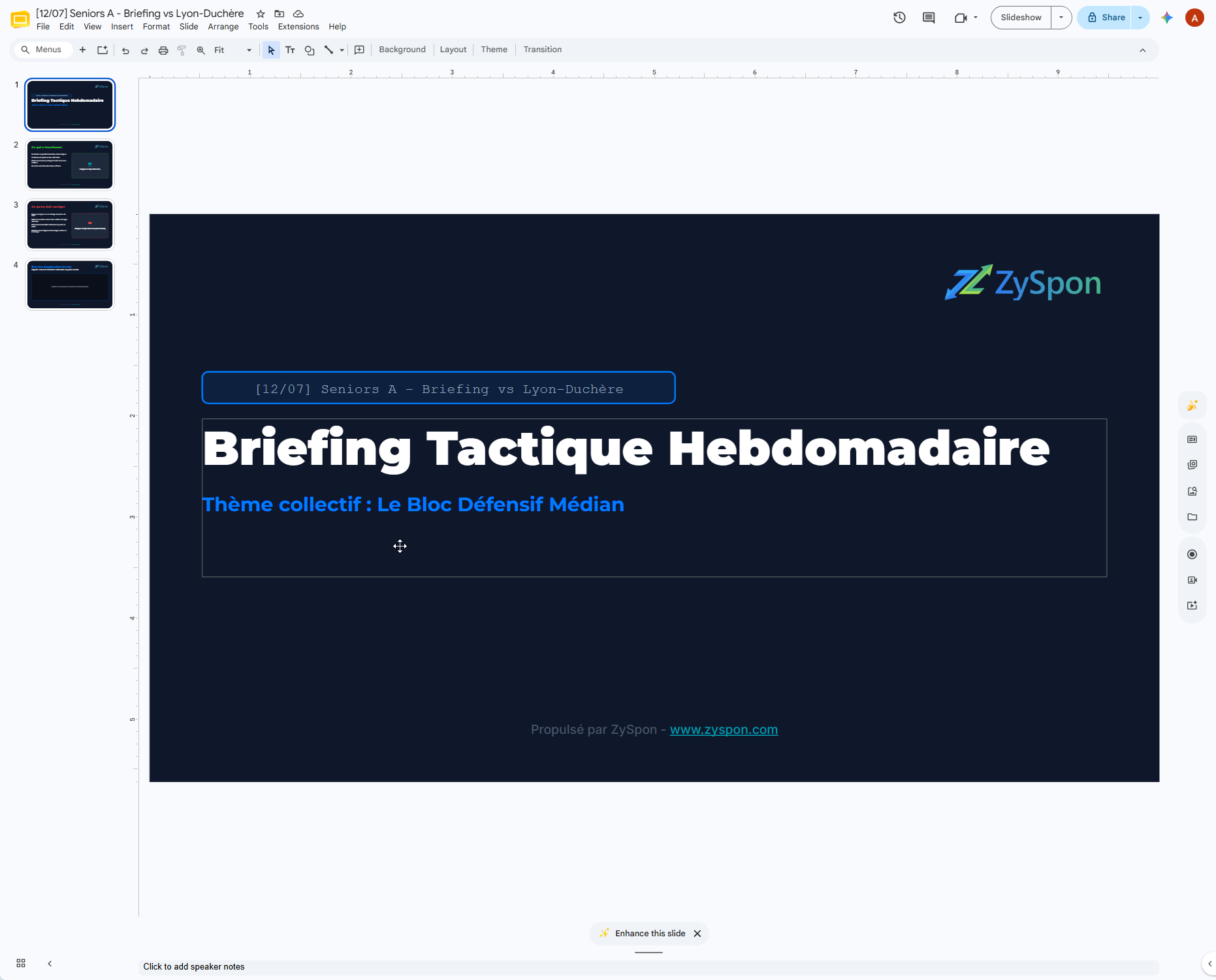Print the presentation
This screenshot has width=1216, height=980.
(x=163, y=50)
